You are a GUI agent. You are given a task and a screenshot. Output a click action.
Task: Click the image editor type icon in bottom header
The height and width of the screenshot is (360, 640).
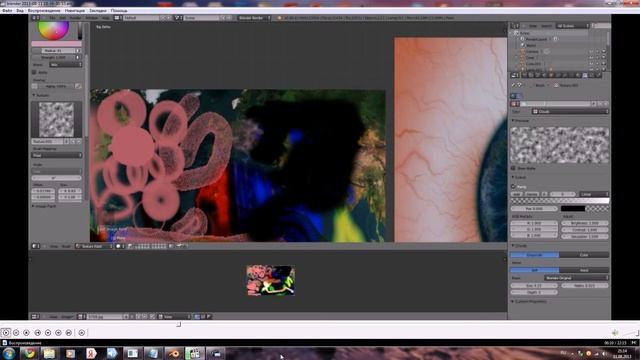pos(36,316)
